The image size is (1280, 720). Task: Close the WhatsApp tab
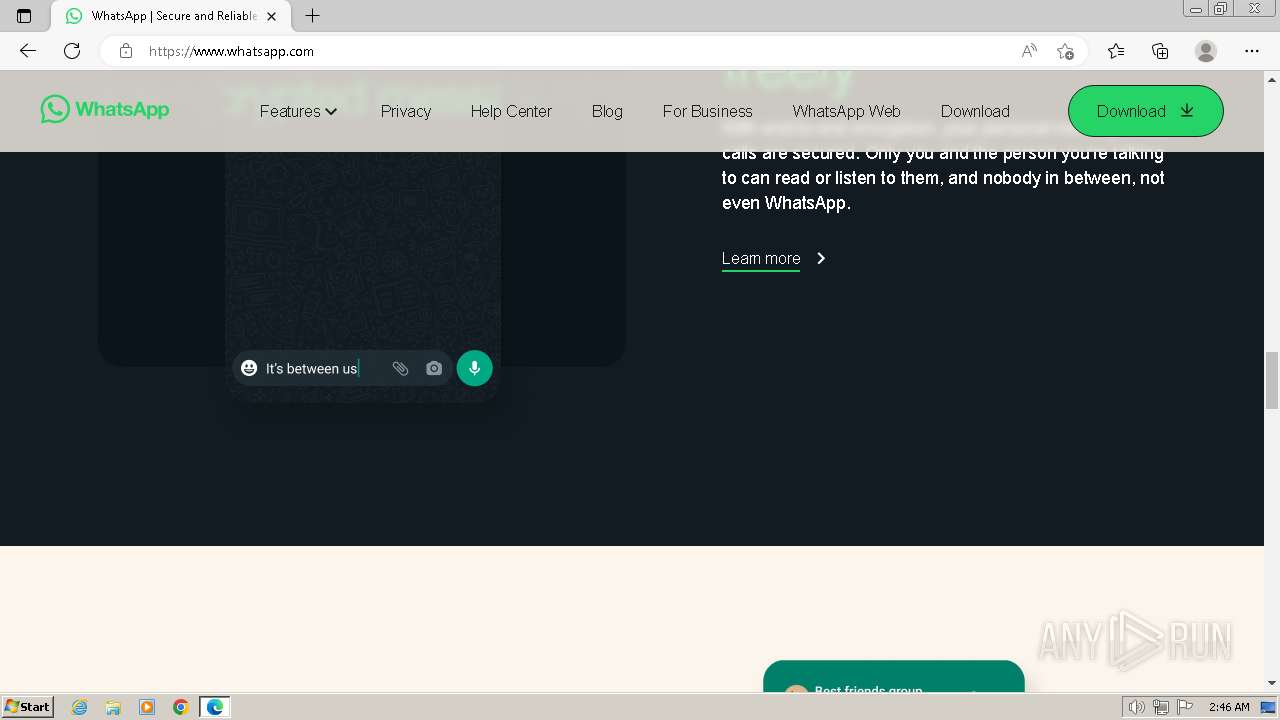point(272,16)
